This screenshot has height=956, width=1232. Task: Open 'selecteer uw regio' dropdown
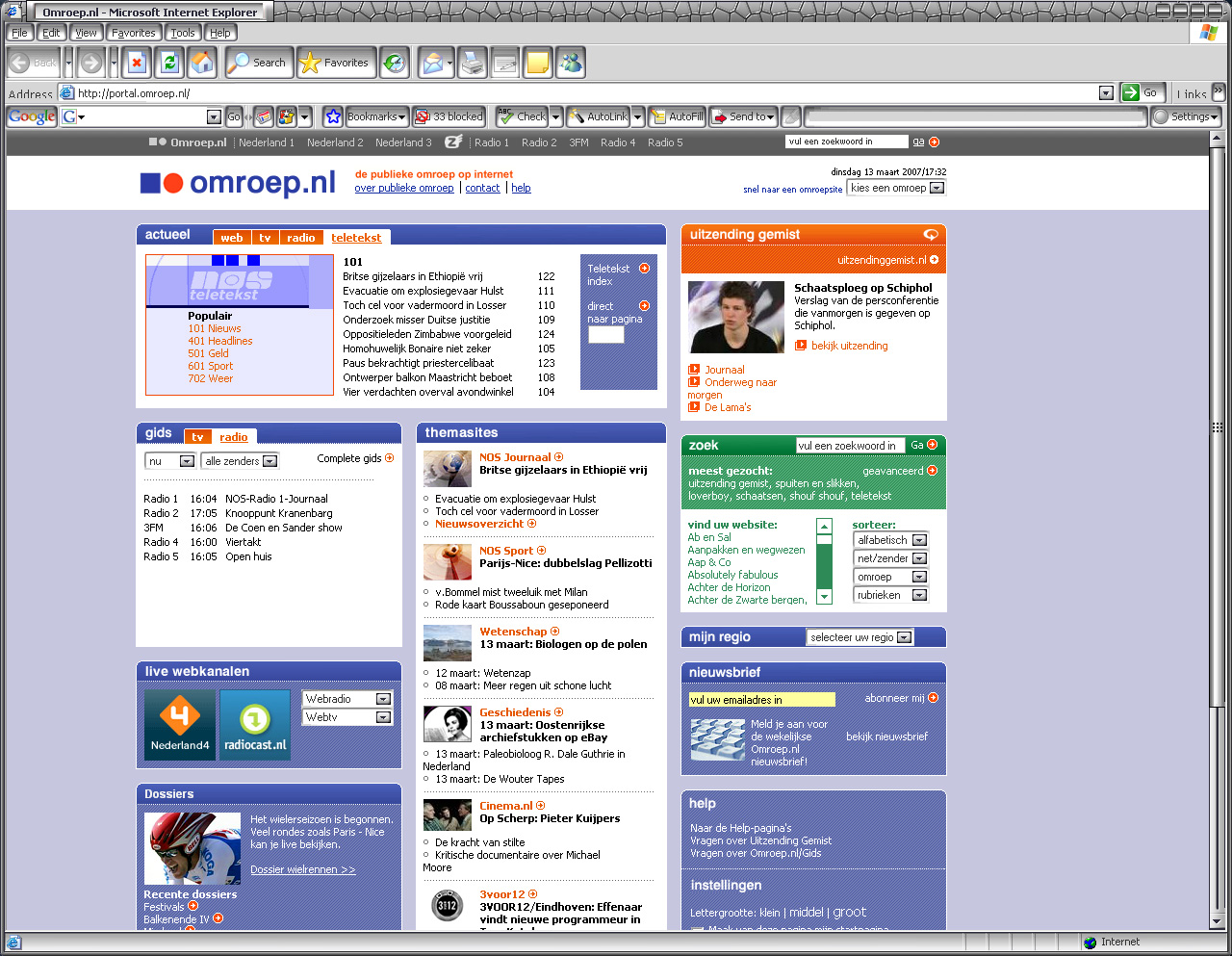(x=860, y=637)
